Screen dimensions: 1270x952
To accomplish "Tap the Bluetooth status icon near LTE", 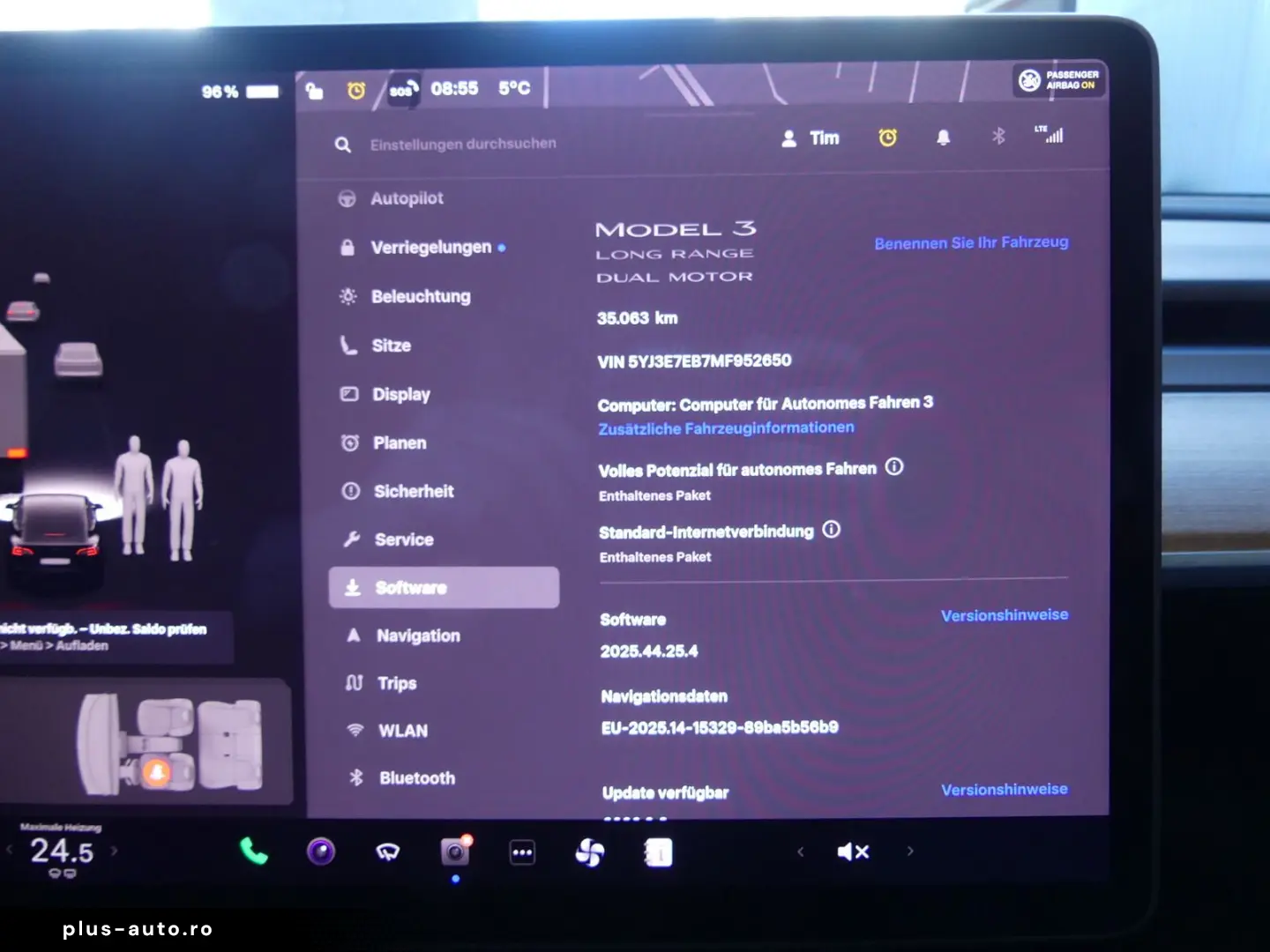I will point(998,136).
